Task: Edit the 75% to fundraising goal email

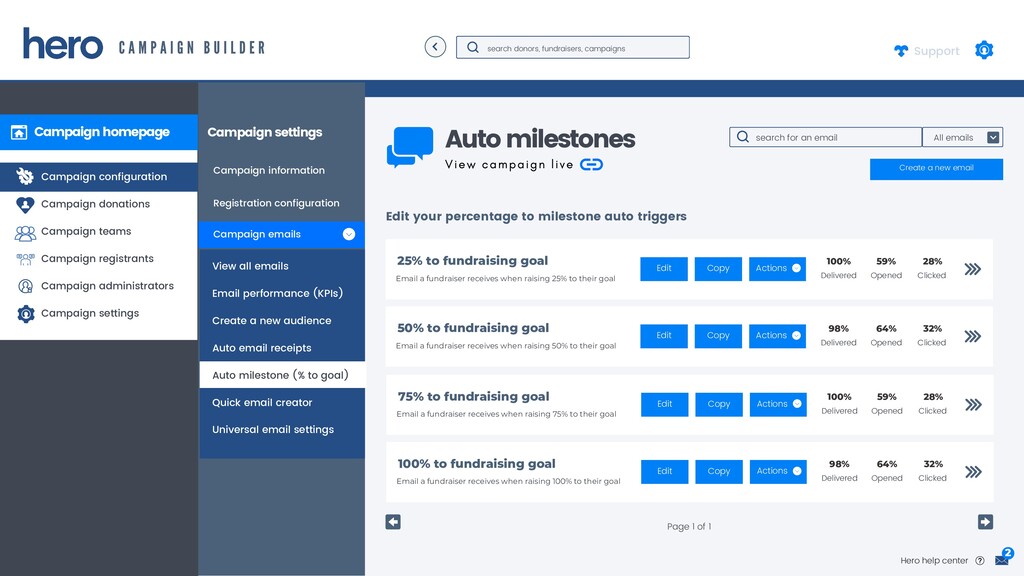Action: tap(664, 404)
